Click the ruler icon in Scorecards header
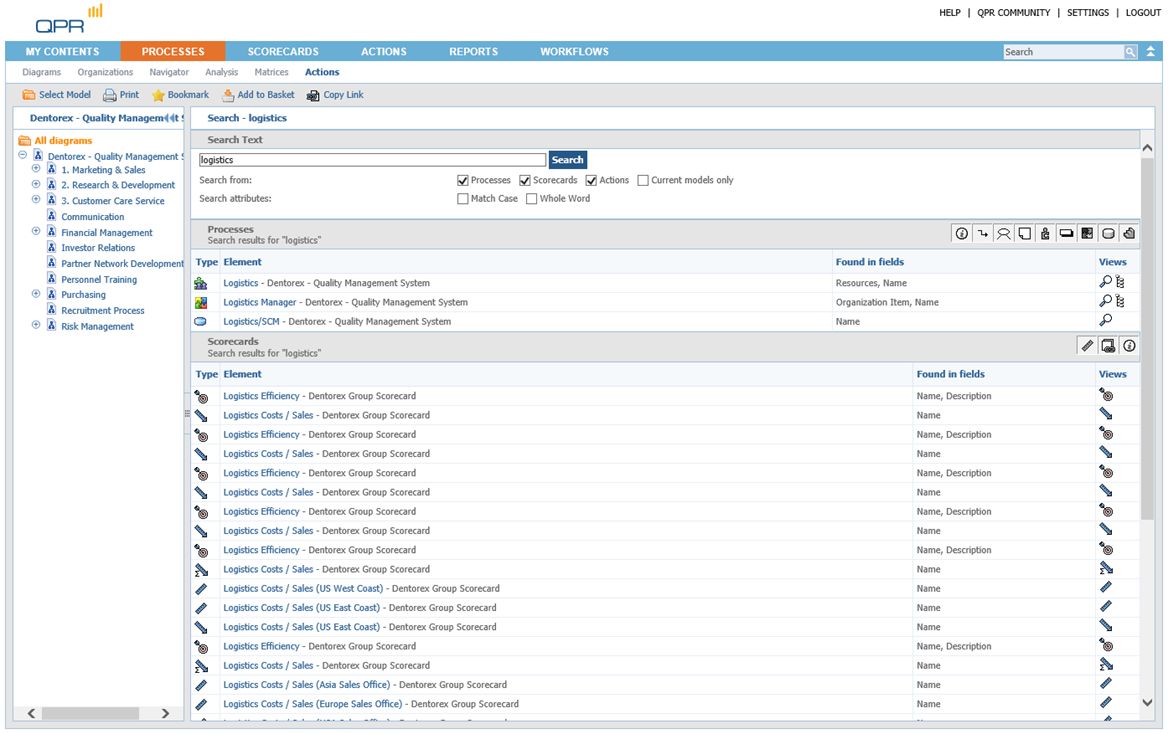This screenshot has width=1168, height=734. pos(1087,346)
